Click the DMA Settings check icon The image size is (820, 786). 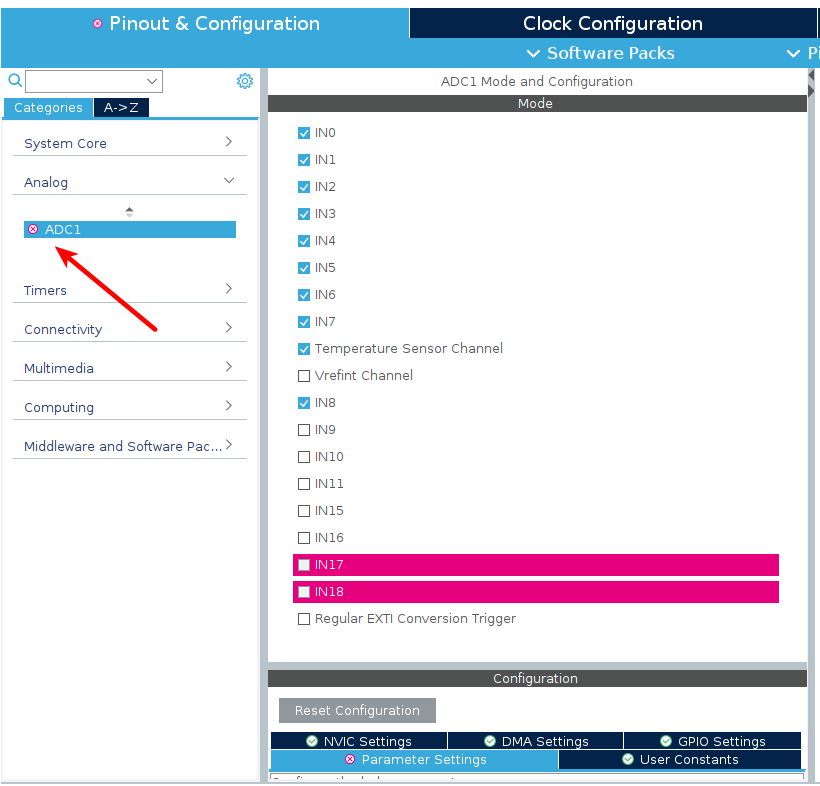(x=489, y=740)
